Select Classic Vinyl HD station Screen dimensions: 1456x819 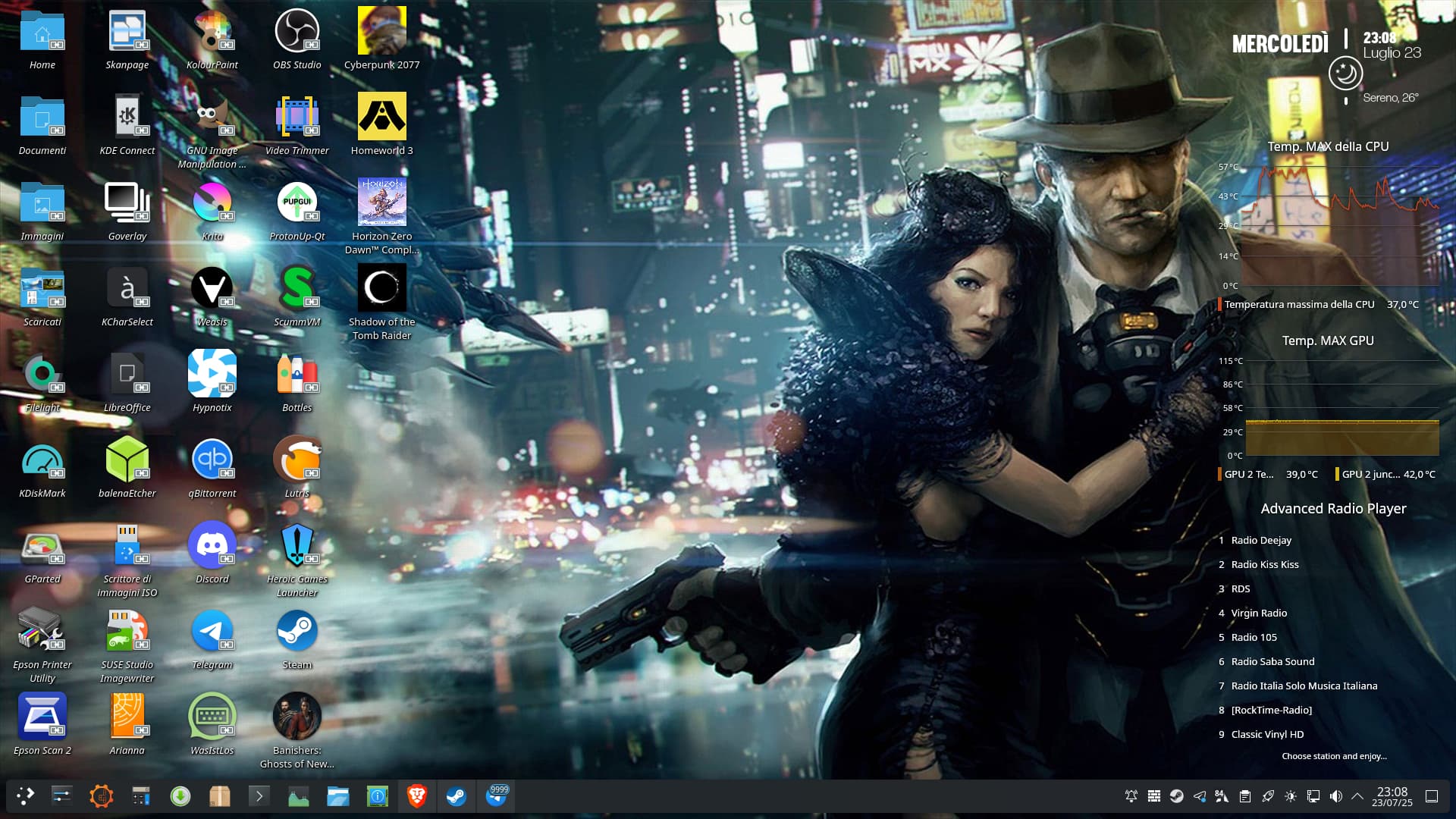(1267, 734)
